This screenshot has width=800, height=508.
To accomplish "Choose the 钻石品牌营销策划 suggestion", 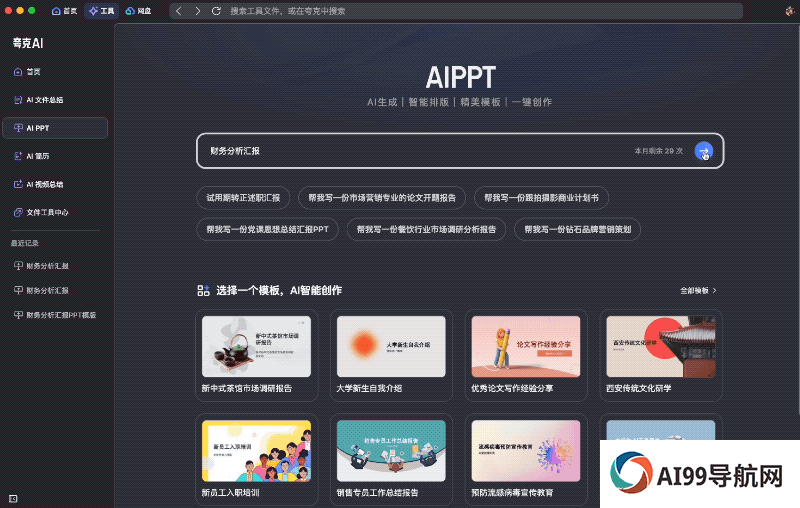I will click(578, 230).
